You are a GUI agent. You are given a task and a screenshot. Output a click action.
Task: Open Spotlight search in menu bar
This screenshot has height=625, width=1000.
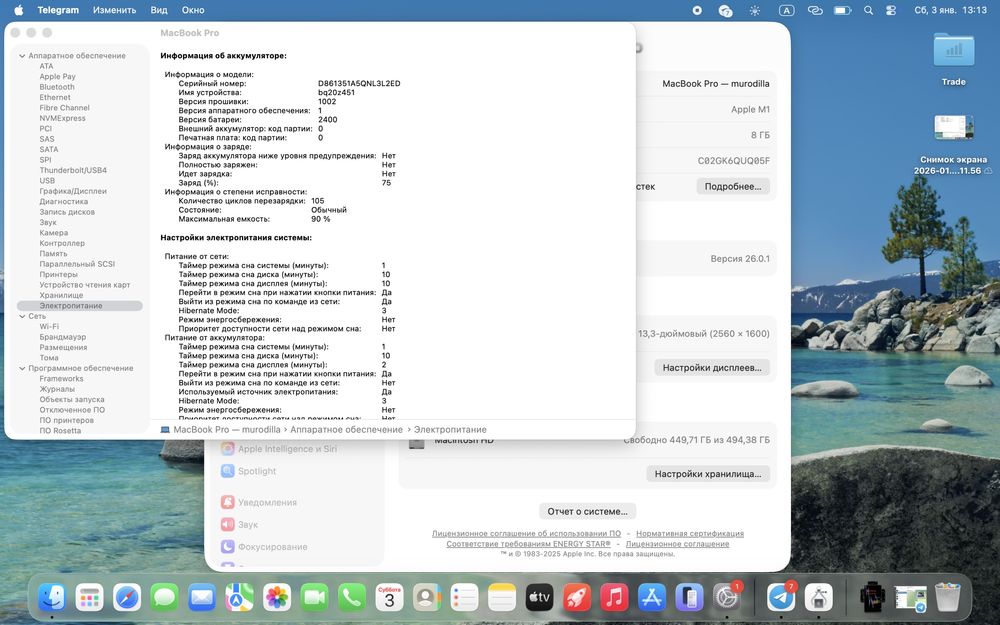coord(868,10)
